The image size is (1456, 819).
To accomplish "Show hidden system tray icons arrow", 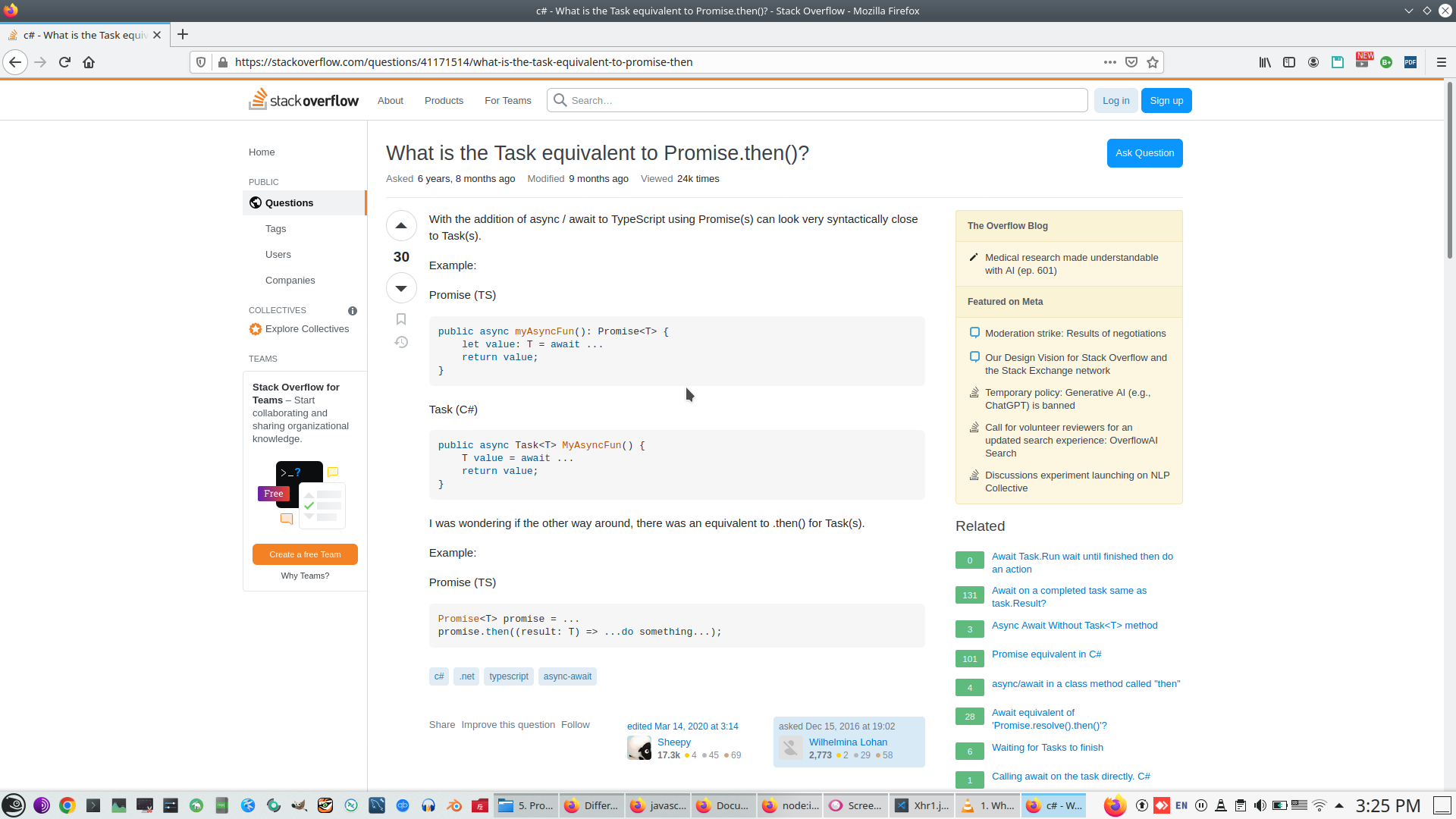I will (x=1339, y=805).
